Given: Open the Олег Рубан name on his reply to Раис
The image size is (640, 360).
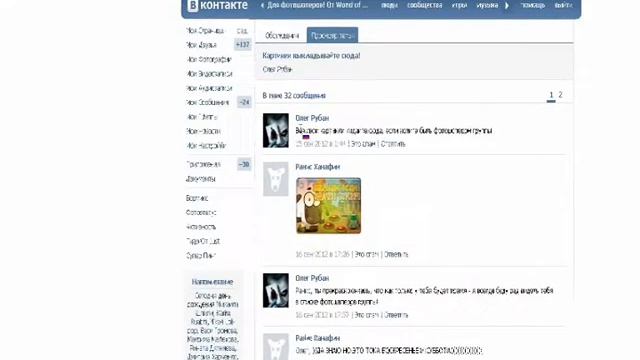Looking at the screenshot, I should 312,278.
